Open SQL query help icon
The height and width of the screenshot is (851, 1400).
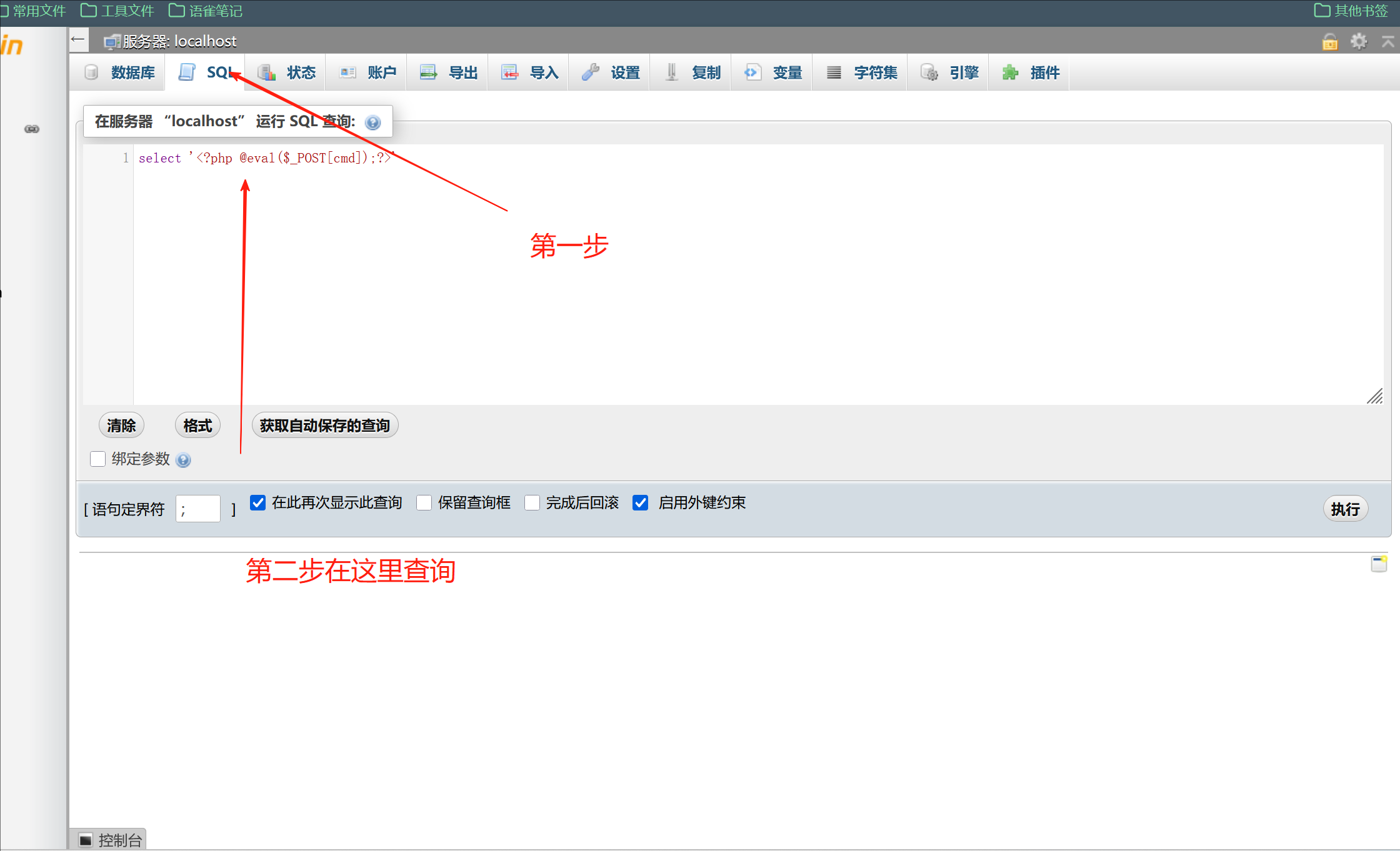click(x=373, y=122)
